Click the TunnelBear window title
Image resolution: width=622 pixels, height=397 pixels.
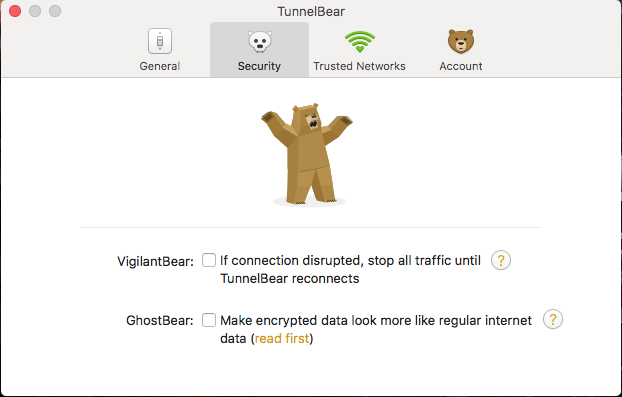pos(311,12)
